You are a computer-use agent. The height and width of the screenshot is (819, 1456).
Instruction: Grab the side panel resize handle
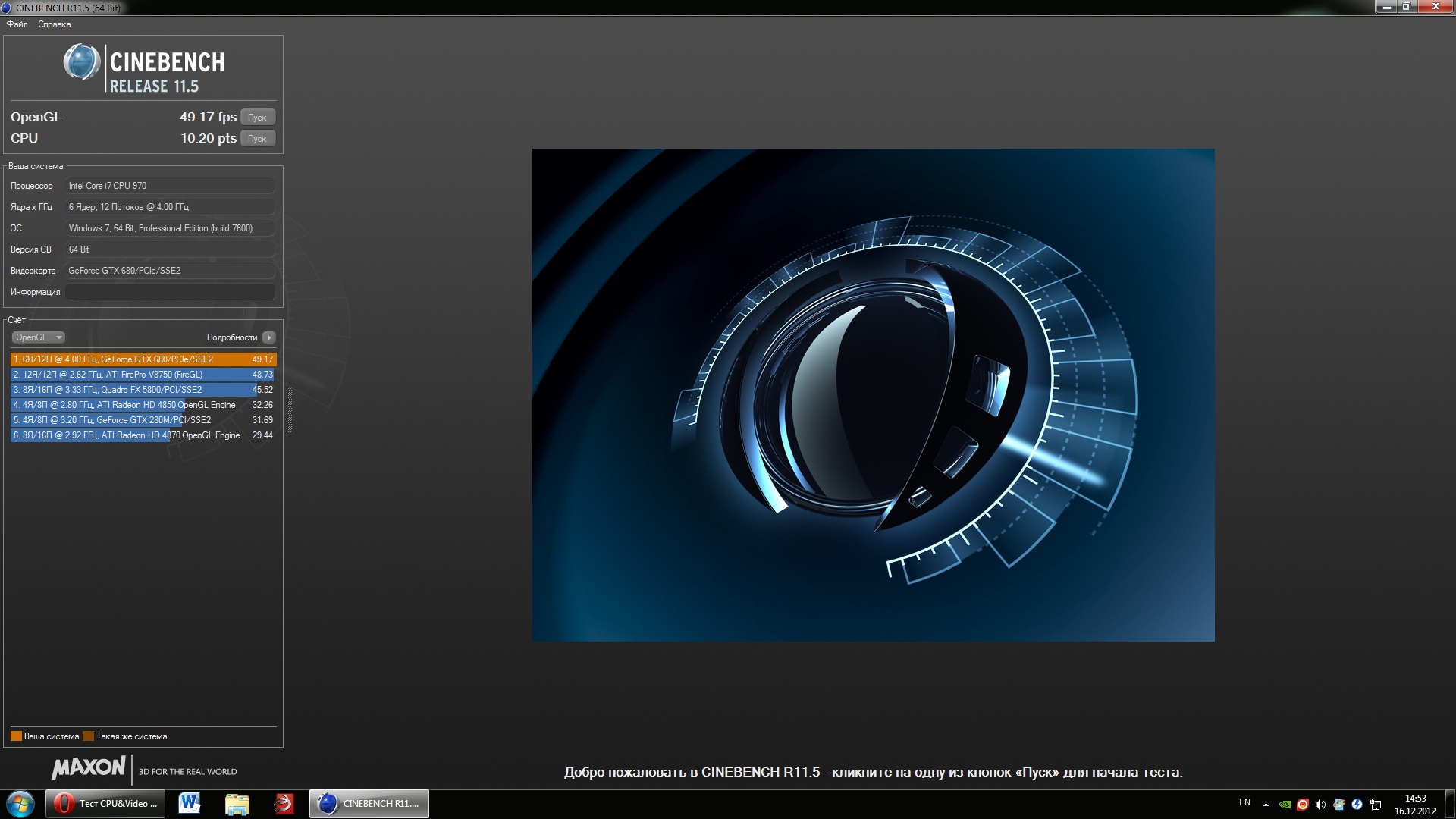pos(290,409)
